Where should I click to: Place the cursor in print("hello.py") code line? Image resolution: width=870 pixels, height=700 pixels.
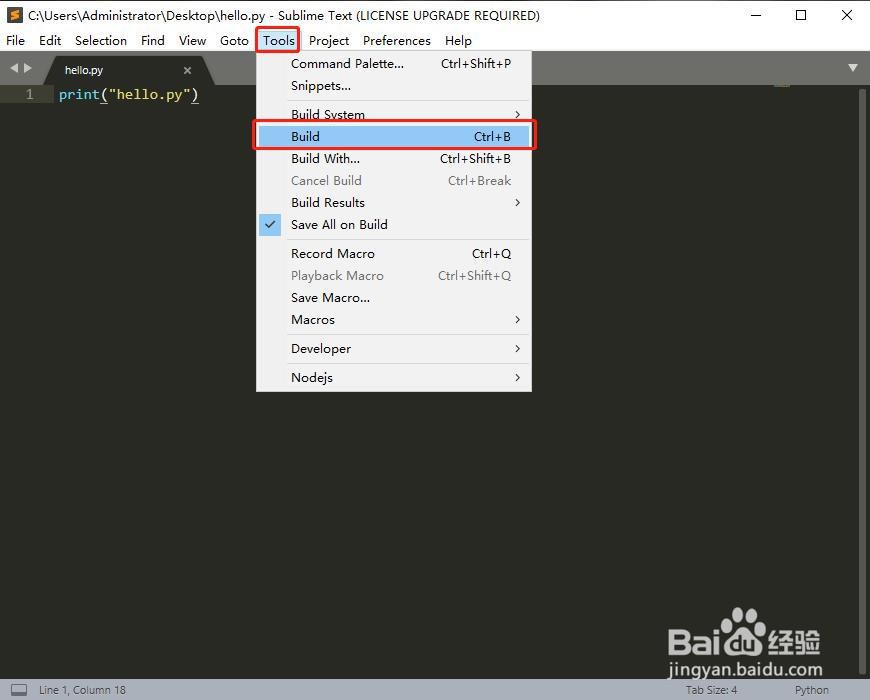pyautogui.click(x=129, y=95)
